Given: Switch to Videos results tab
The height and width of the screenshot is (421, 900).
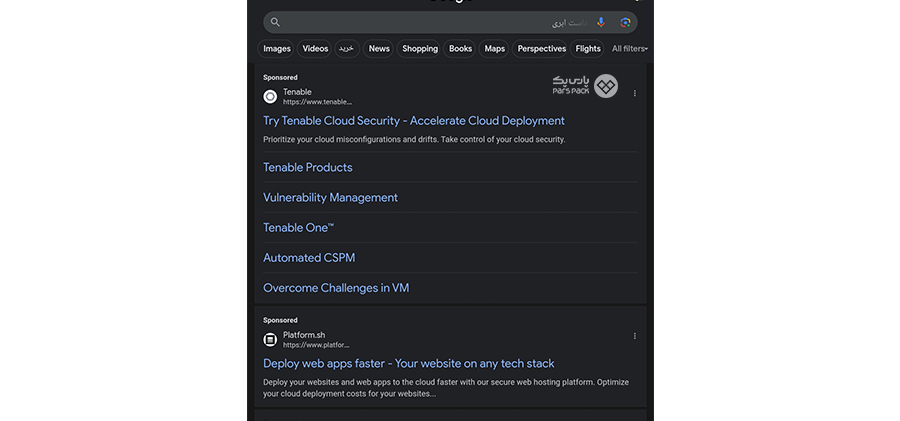Looking at the screenshot, I should click(x=315, y=49).
